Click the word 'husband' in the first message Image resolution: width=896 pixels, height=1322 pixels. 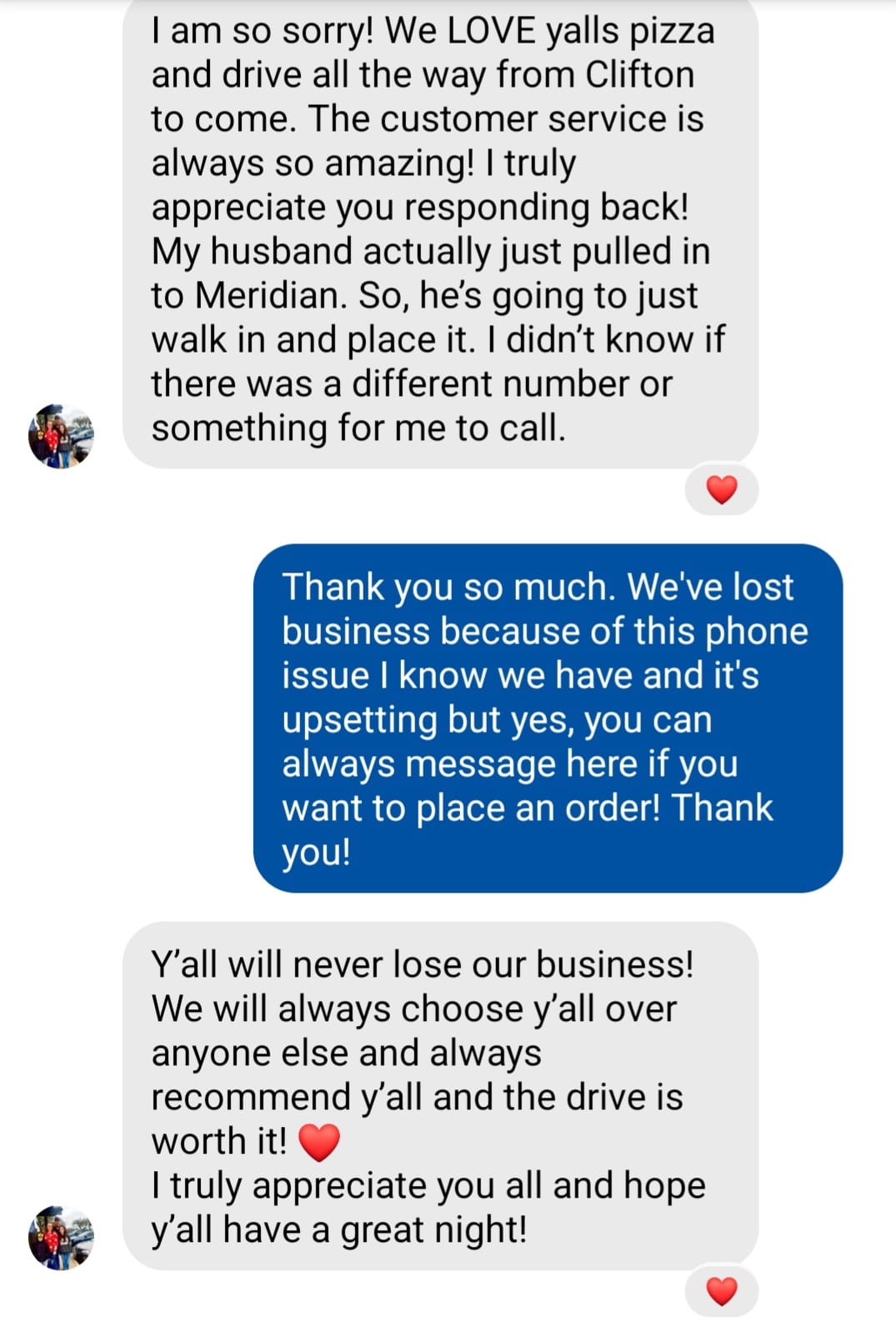(x=281, y=252)
